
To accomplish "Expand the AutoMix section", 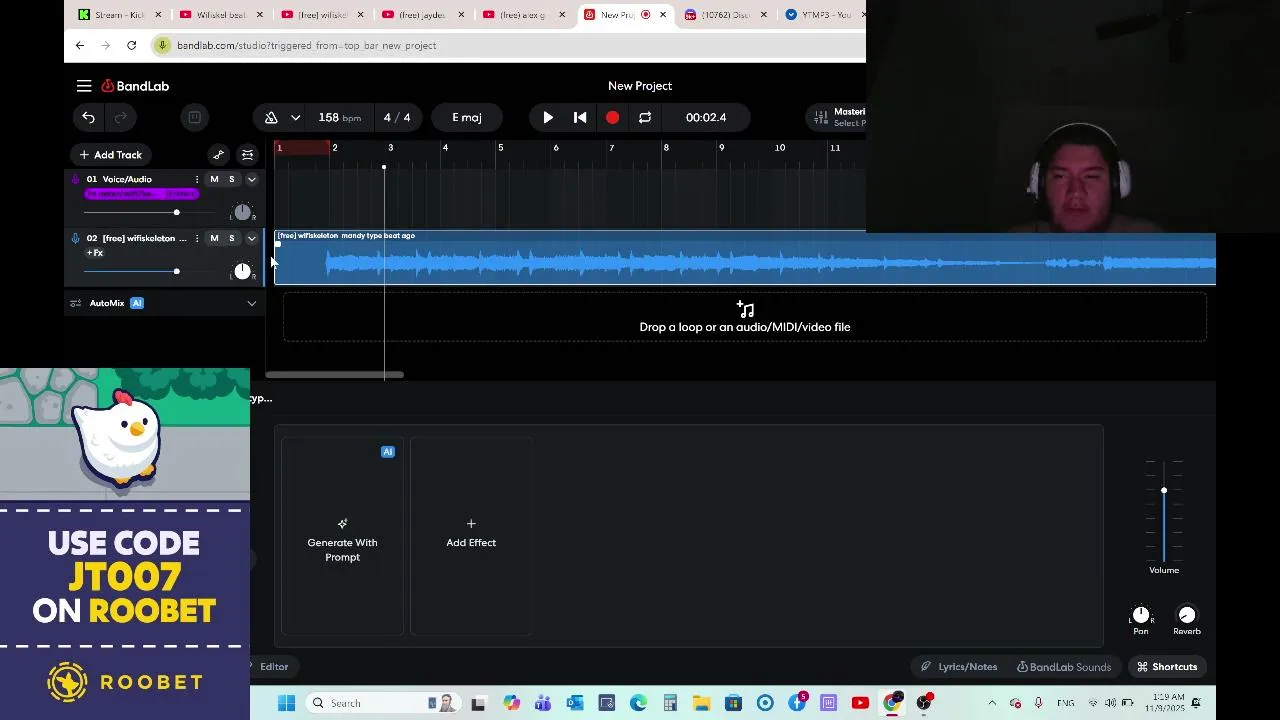I will tap(252, 303).
